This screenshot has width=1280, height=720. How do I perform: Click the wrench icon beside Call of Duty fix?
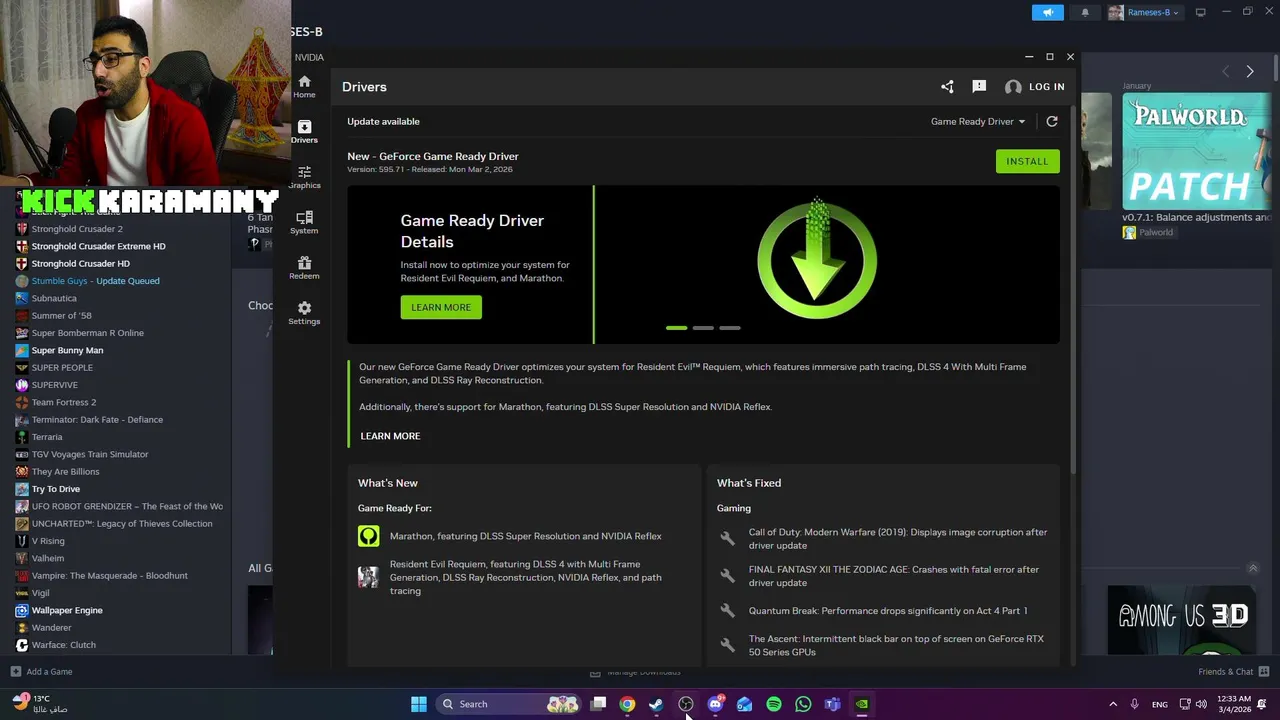pos(728,539)
